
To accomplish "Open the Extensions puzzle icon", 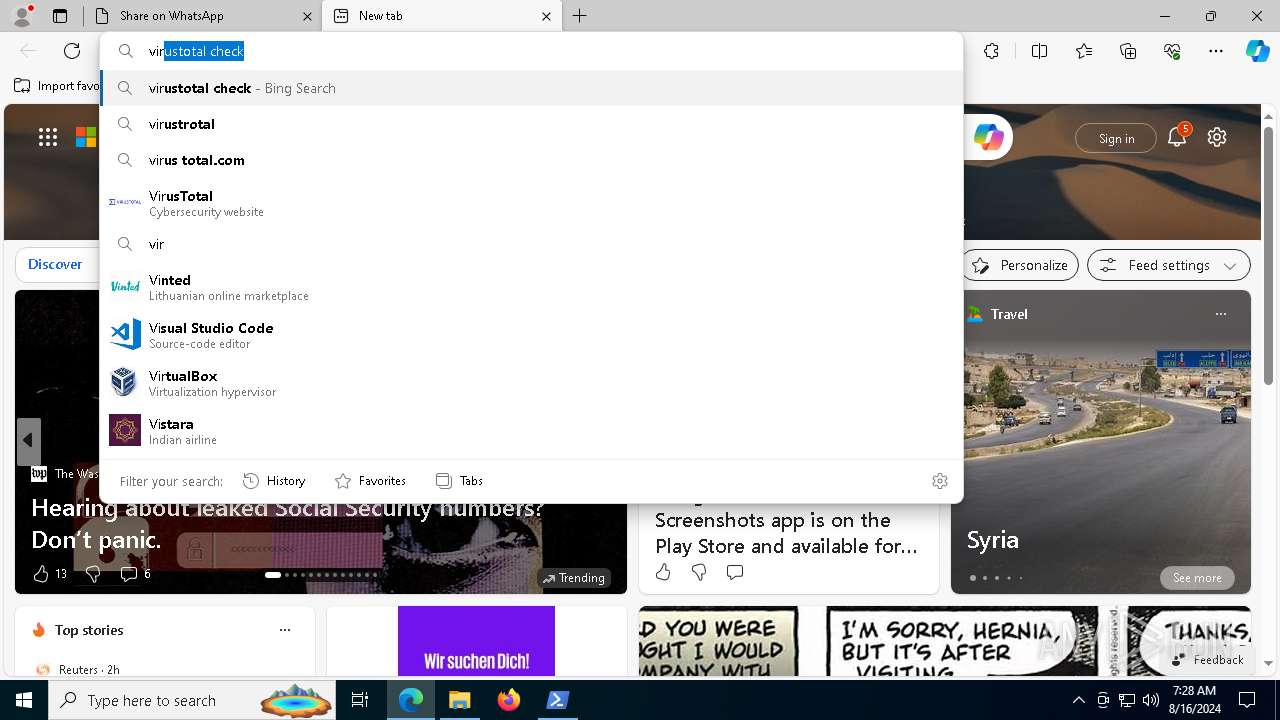I will [x=991, y=51].
